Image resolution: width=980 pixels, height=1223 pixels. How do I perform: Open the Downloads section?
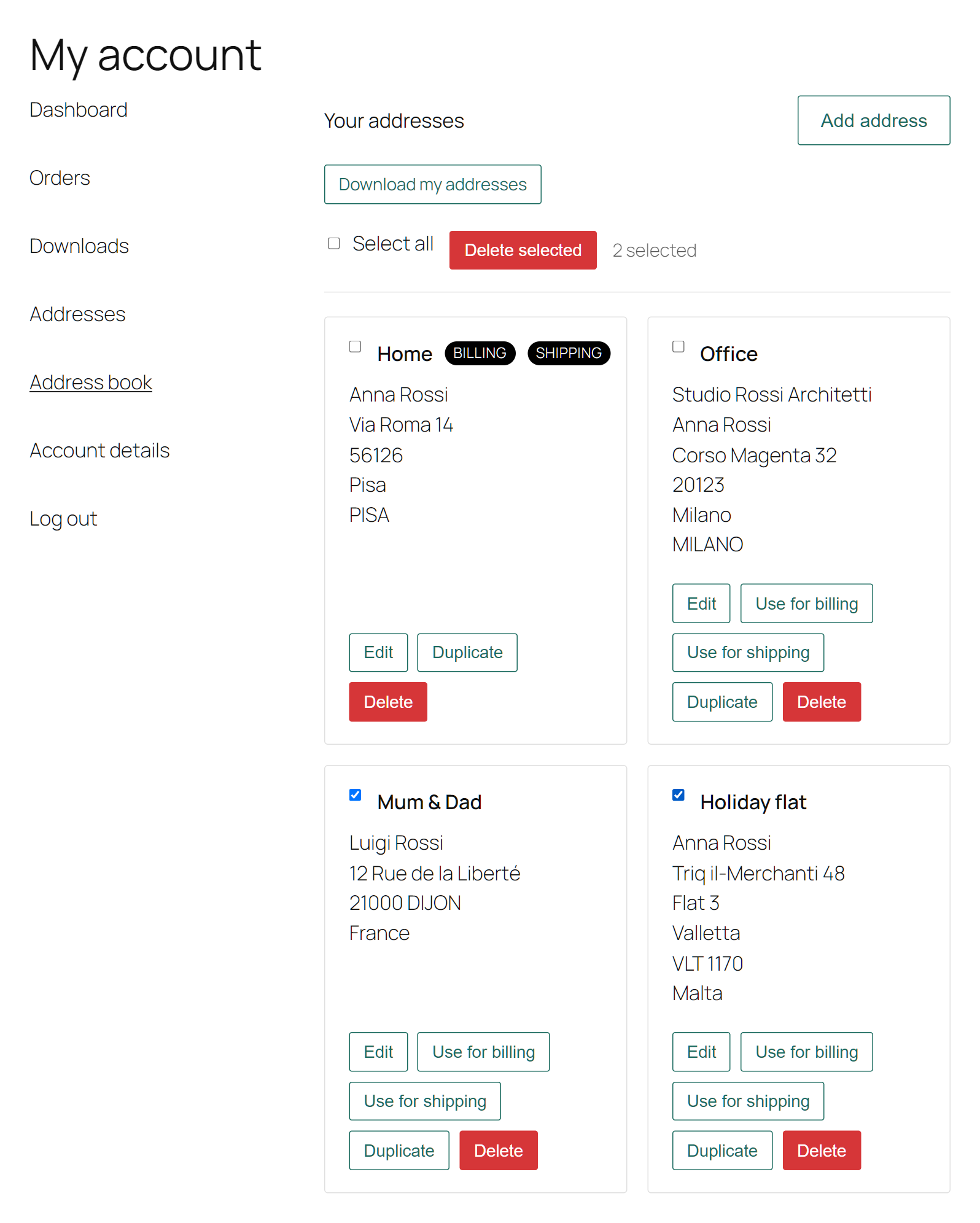[79, 246]
